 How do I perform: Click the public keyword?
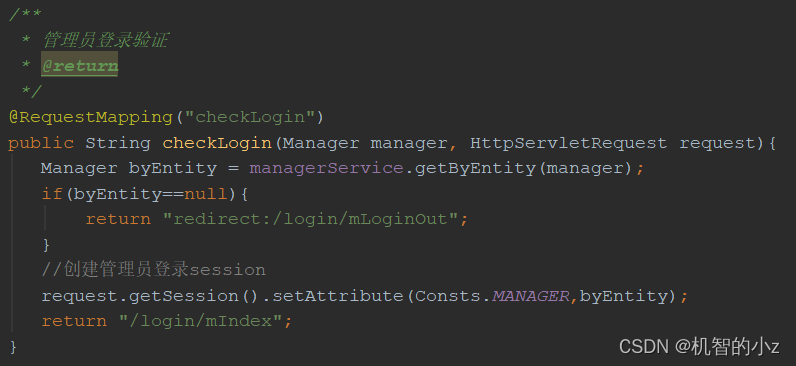(x=41, y=143)
